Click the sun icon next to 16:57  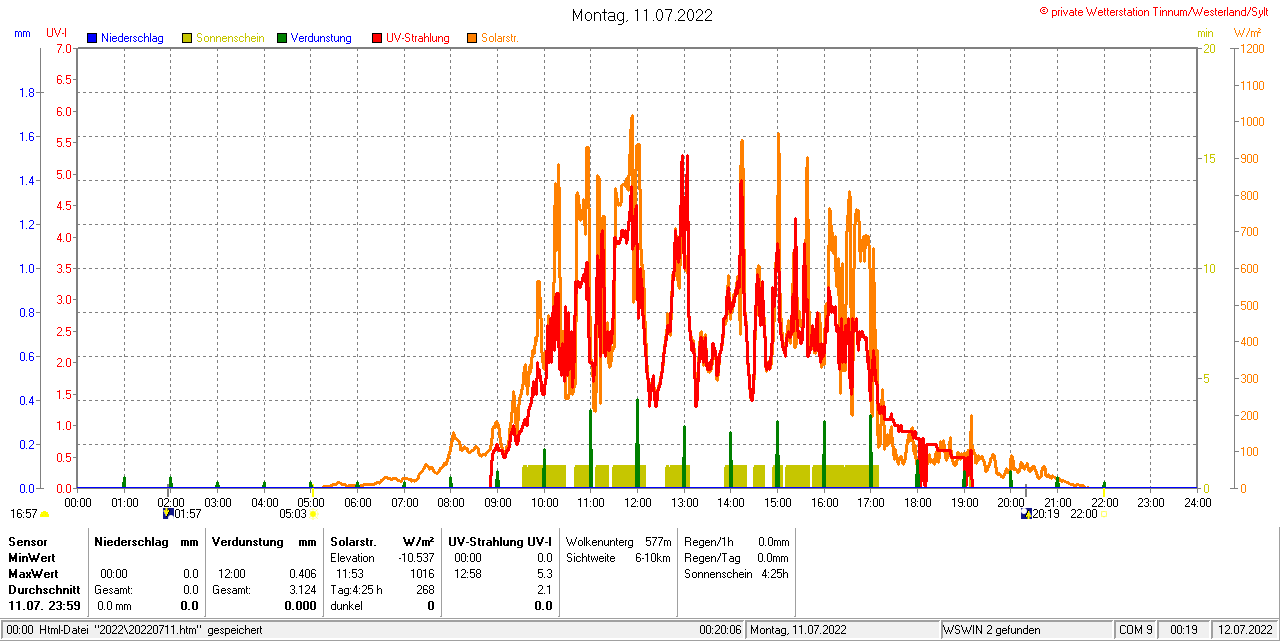coord(44,514)
